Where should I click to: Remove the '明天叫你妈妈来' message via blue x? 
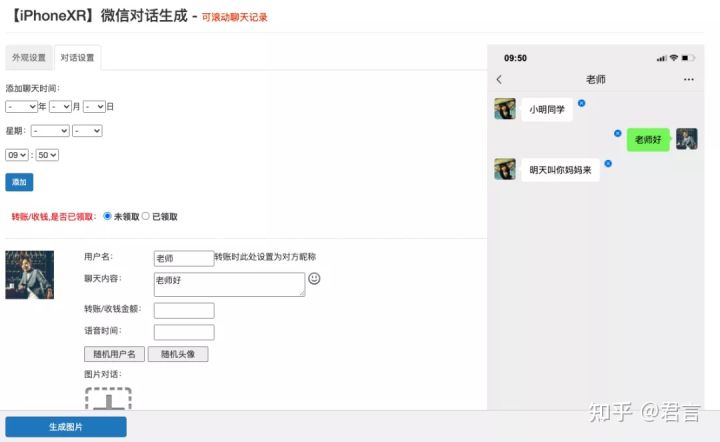point(608,163)
